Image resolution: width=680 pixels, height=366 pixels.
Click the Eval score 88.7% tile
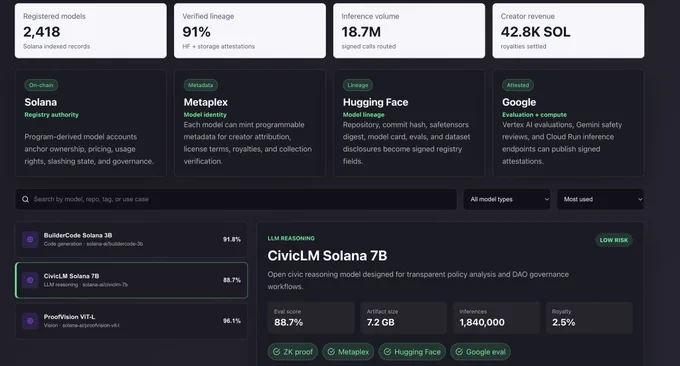[x=311, y=318]
